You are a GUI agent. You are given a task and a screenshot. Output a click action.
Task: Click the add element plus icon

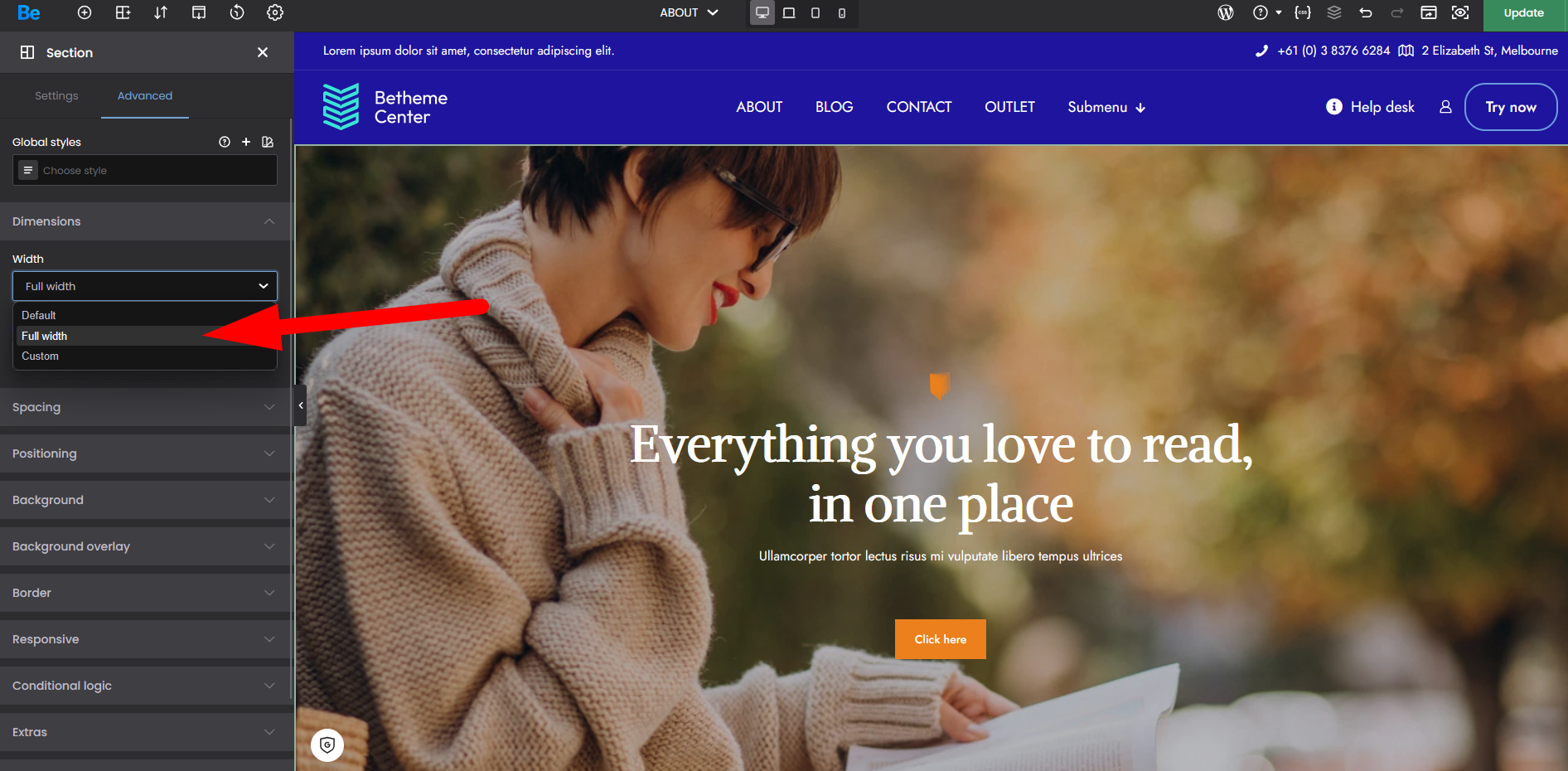pos(85,12)
